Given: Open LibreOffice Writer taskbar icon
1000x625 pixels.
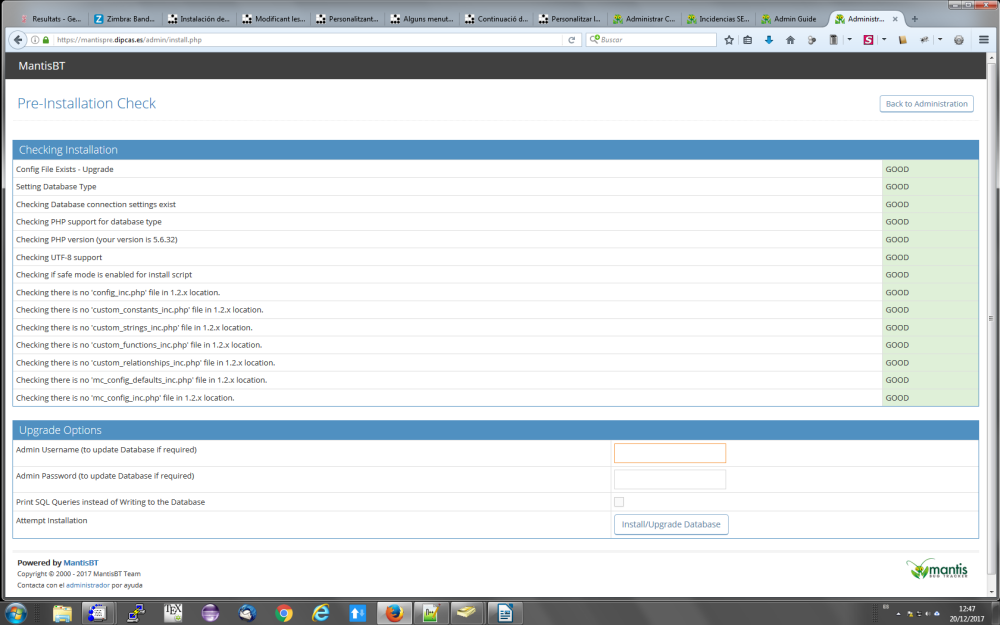Looking at the screenshot, I should pos(505,613).
